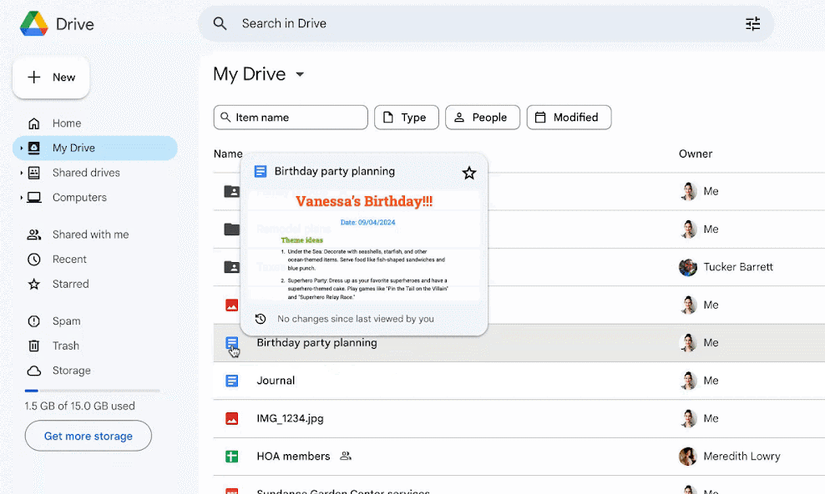Select My Drive in sidebar

(95, 148)
